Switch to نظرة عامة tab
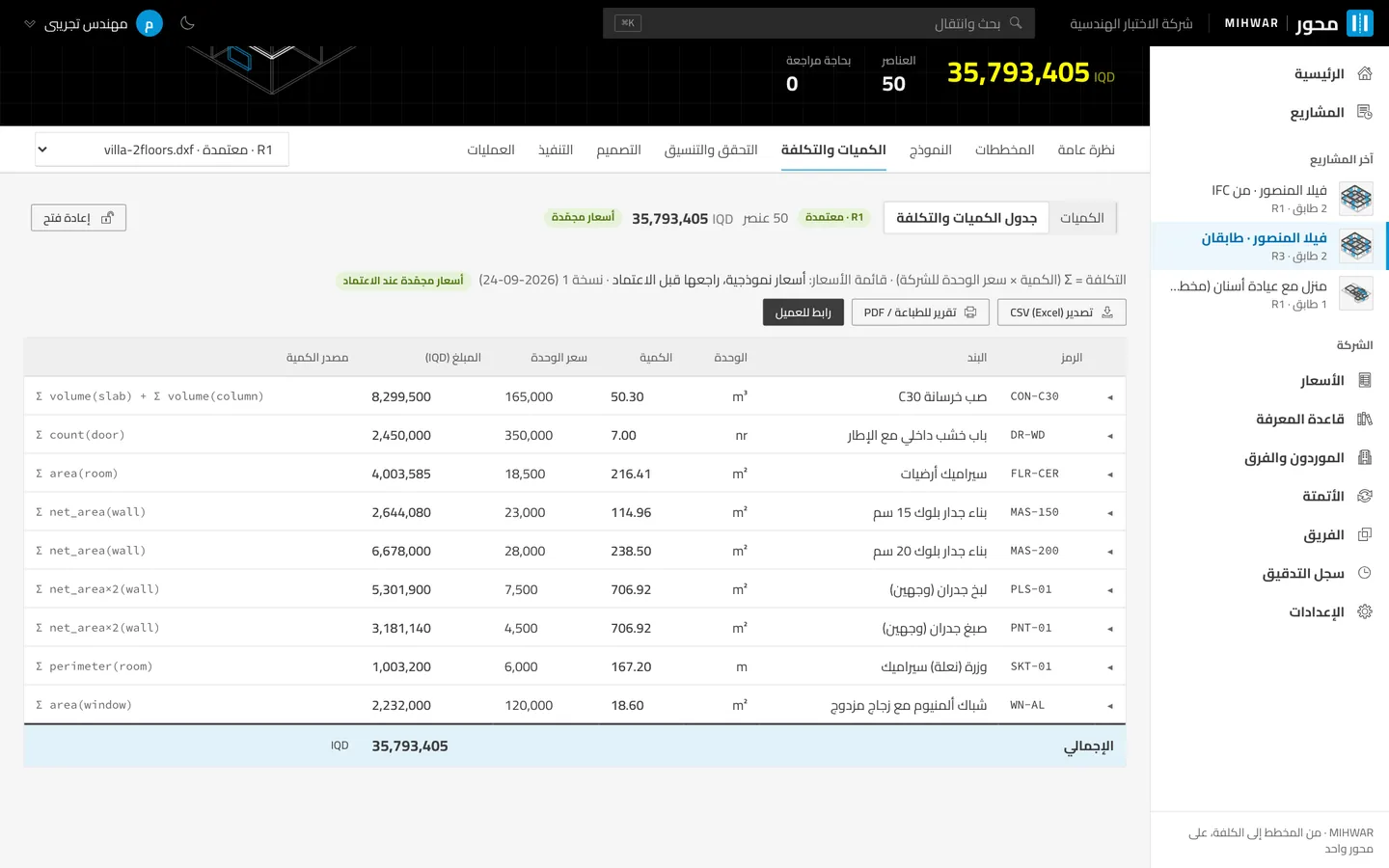The width and height of the screenshot is (1389, 868). 1086,149
